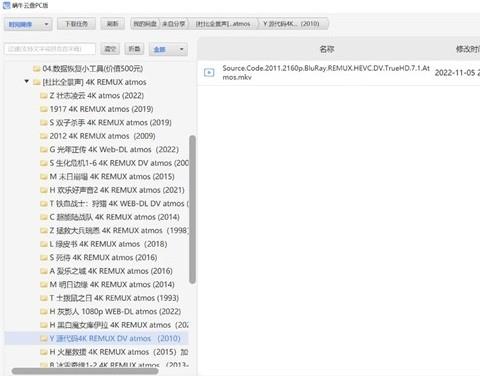Open 'H 欢乐好声音2 4K REMUX atmos (2021)'

click(117, 190)
